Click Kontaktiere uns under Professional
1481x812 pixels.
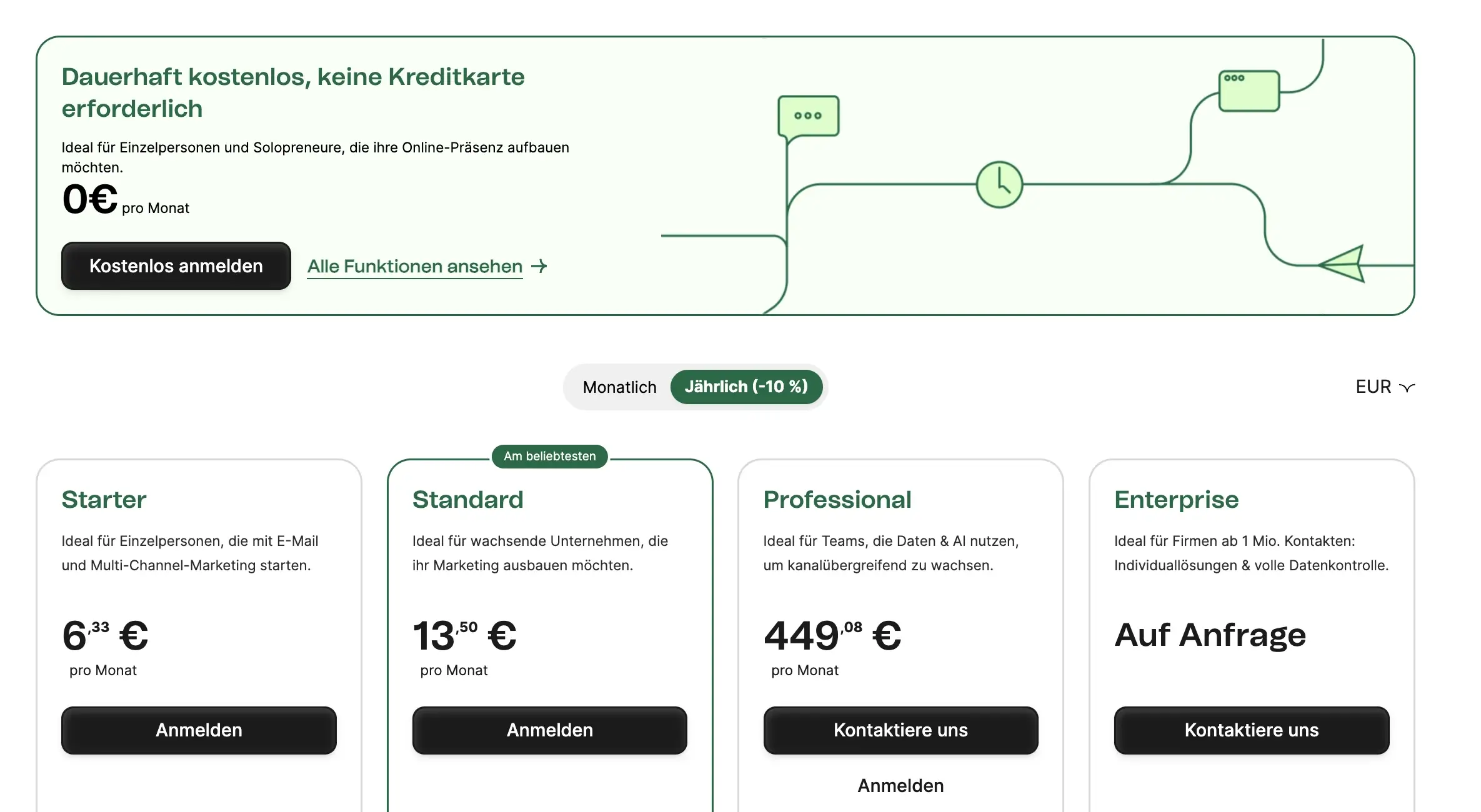tap(900, 730)
